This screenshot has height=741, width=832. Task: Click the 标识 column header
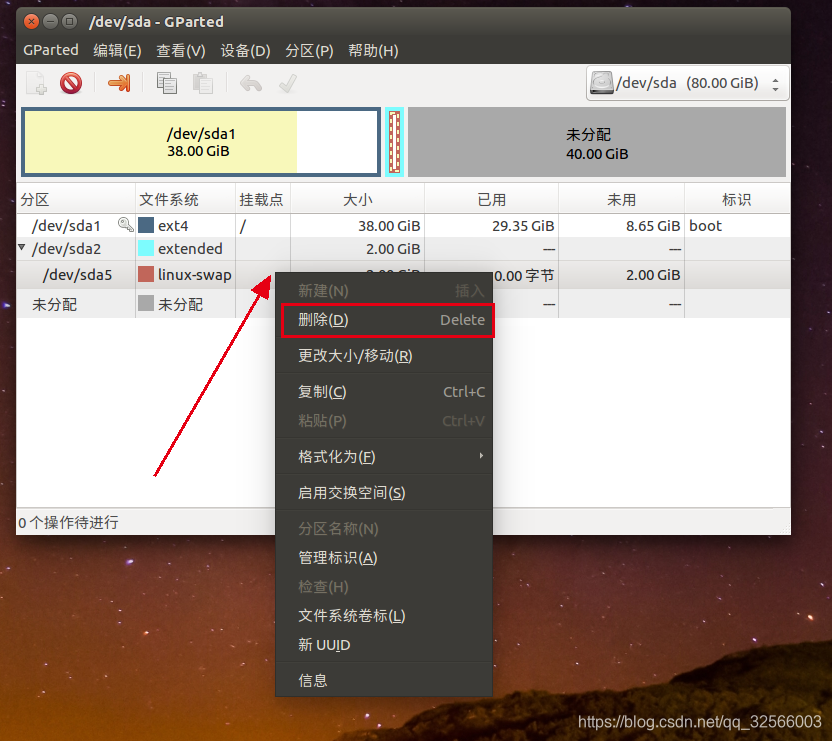737,200
